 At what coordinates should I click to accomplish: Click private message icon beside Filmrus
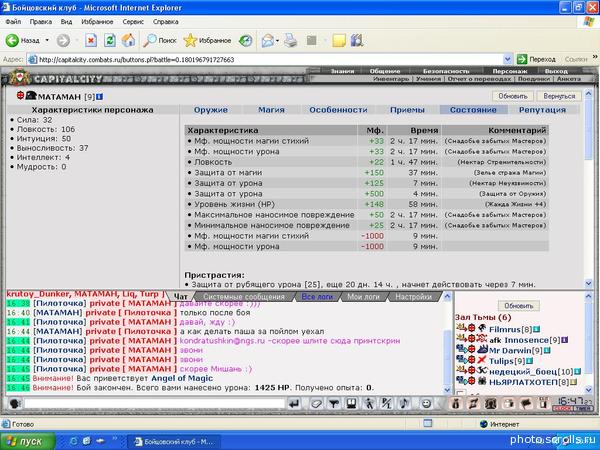pos(460,328)
